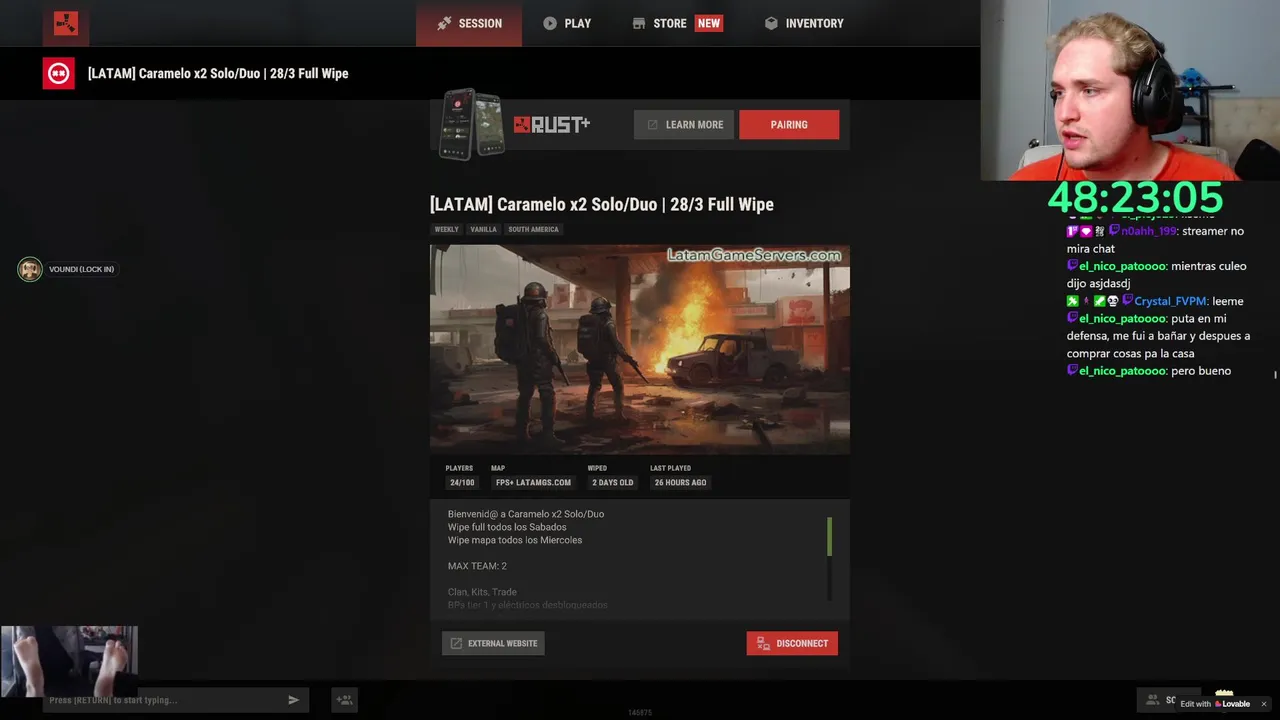Click the last played 26 HOURS AGO value

680,482
